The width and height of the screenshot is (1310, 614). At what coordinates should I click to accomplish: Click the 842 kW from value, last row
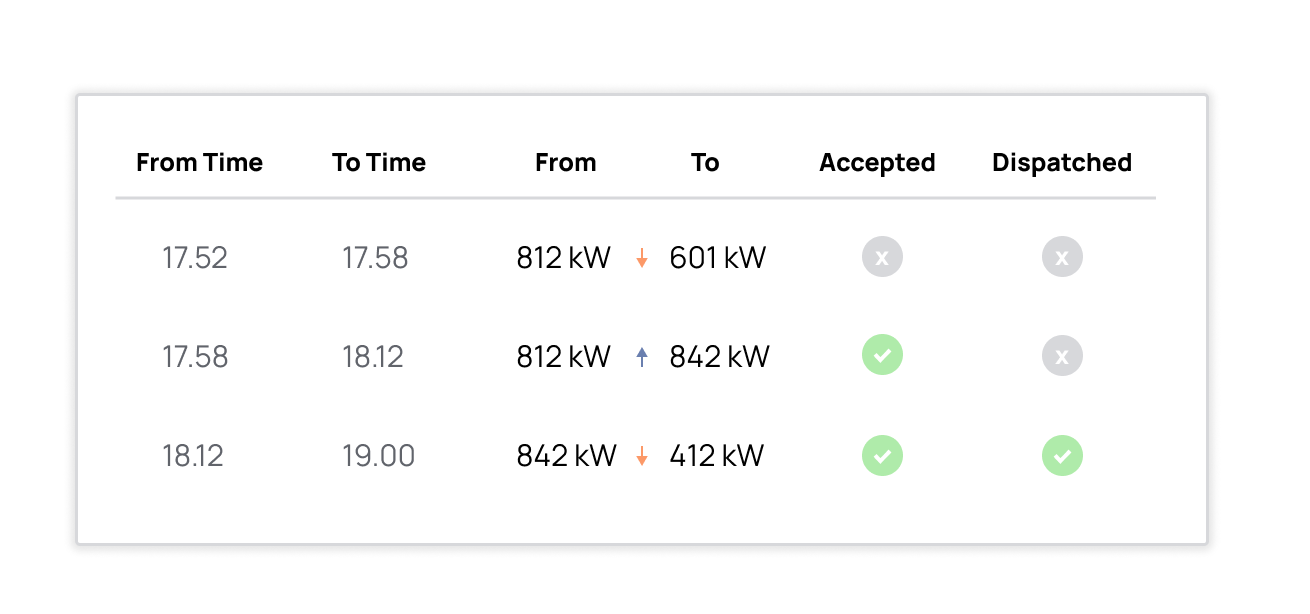point(567,457)
